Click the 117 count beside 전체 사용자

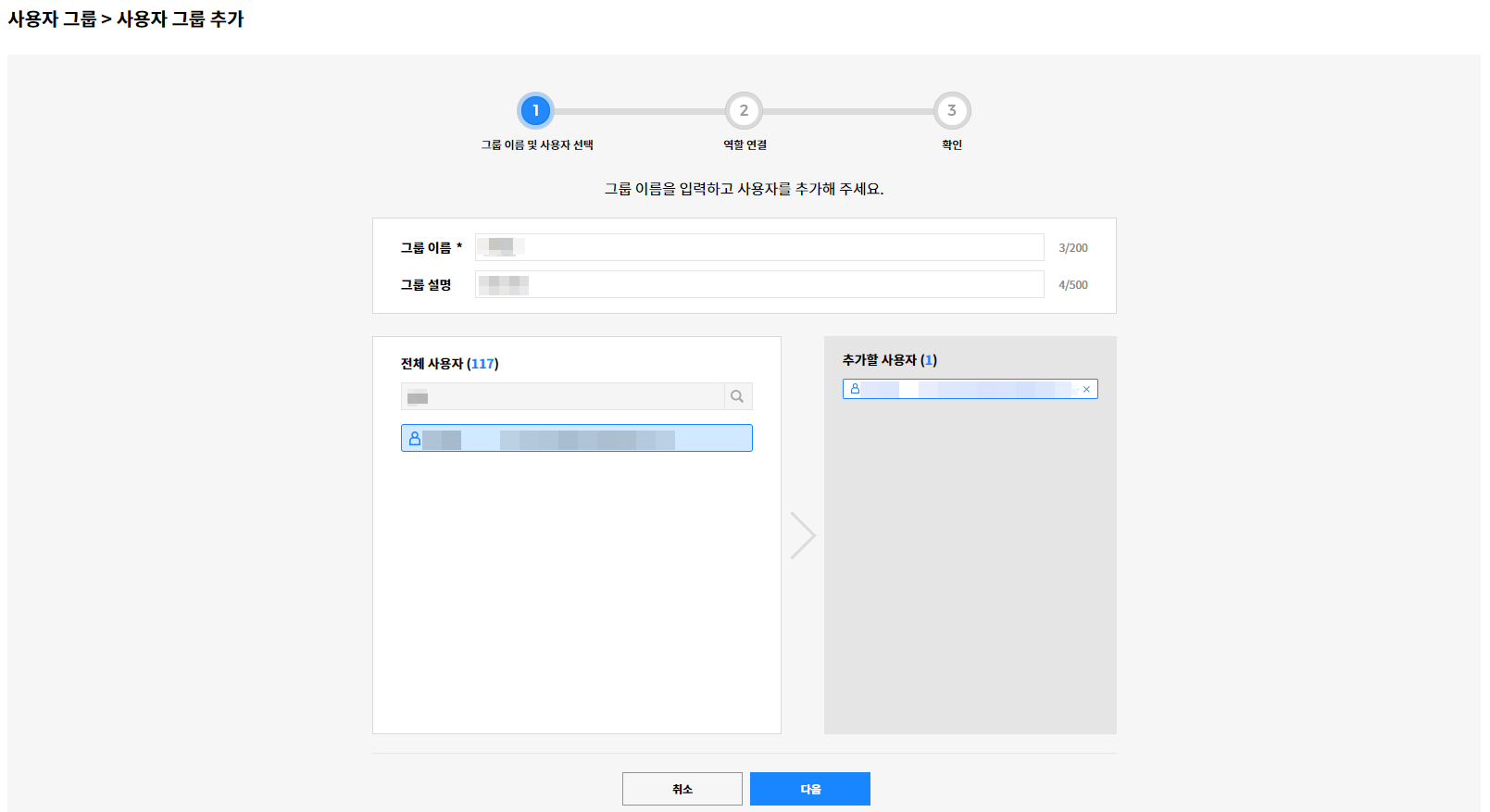(x=482, y=364)
